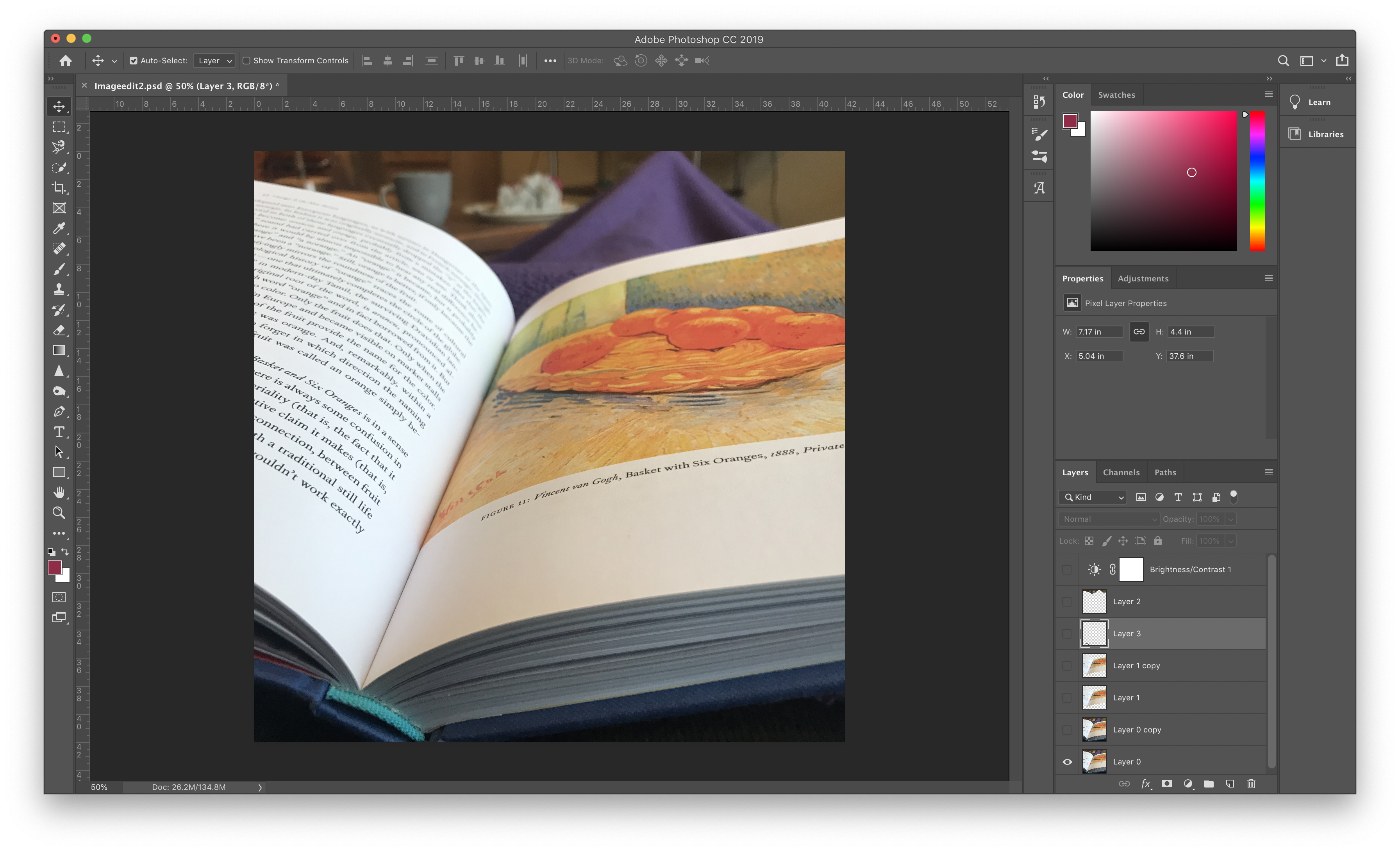Screen dimensions: 1400x852
Task: Hide Layer 0 with its eye icon
Action: point(1067,762)
